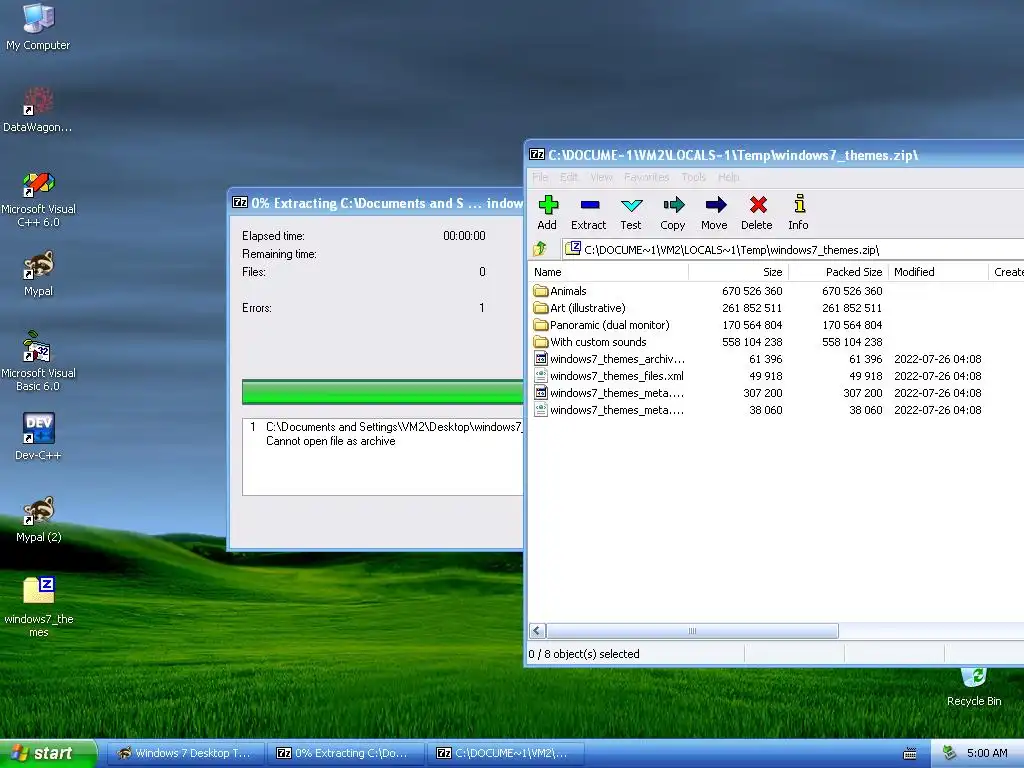
Task: Open the Info toolbar icon
Action: (798, 212)
